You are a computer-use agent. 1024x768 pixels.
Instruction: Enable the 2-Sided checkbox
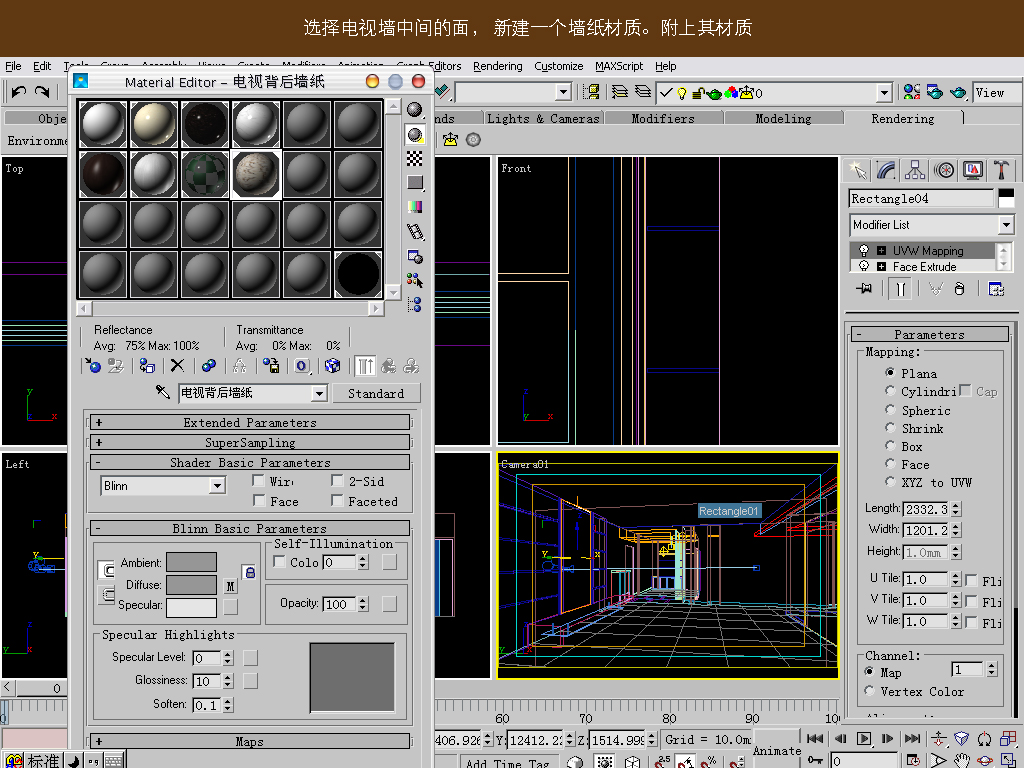(337, 481)
